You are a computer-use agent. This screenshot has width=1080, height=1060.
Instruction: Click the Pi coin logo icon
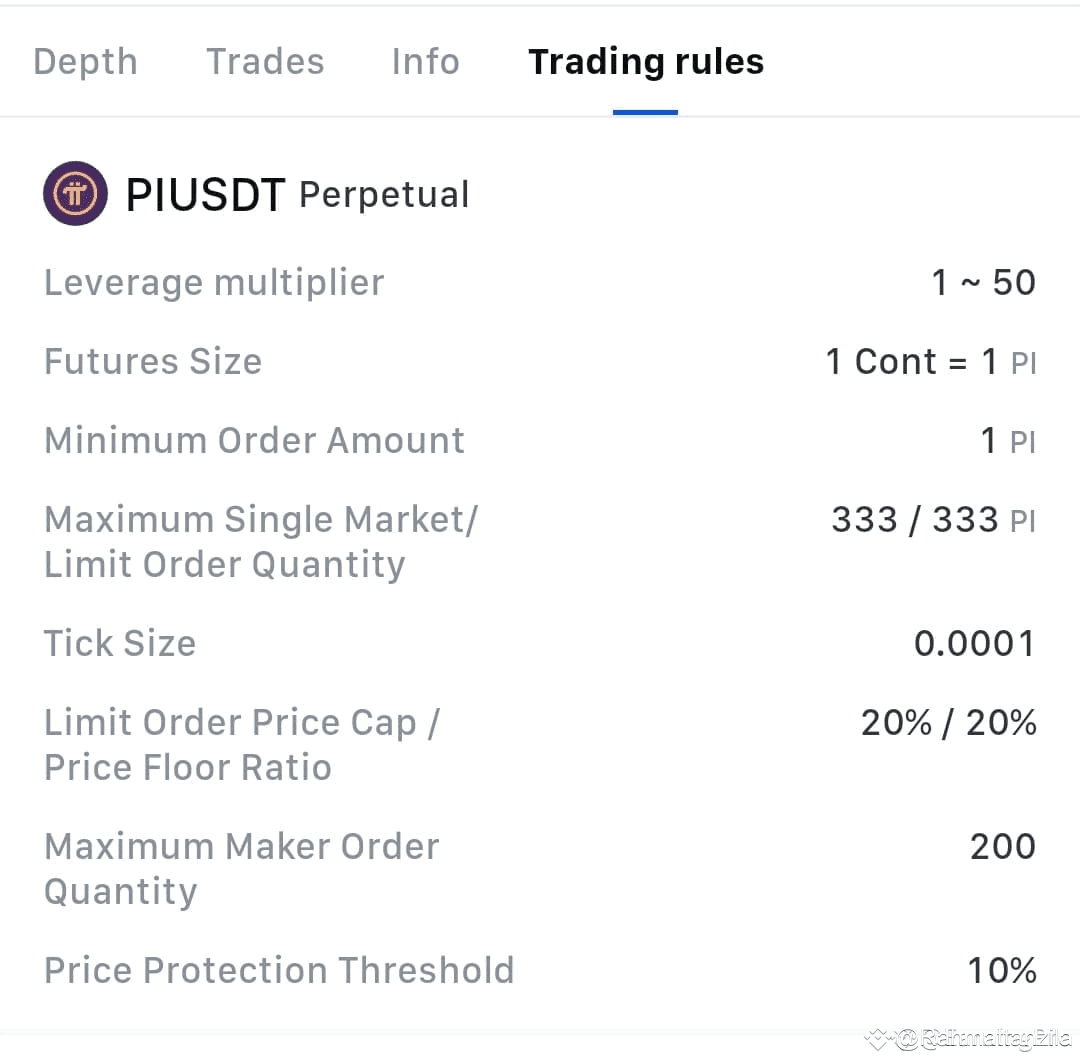(x=75, y=194)
